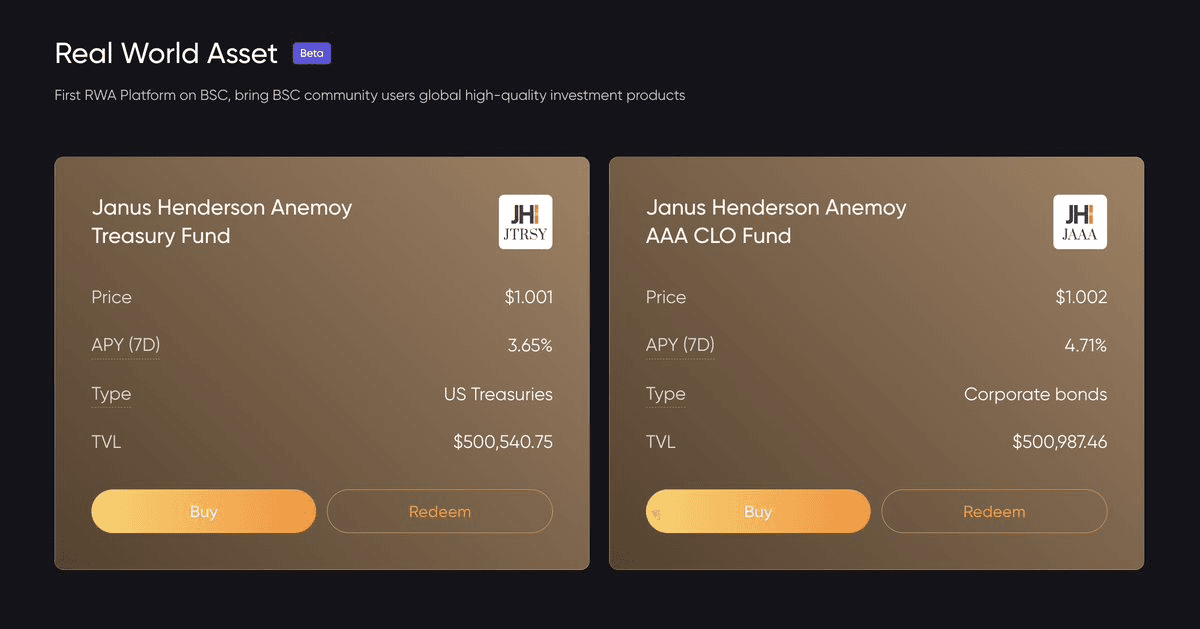Open the APY (7D) tooltip on AAA CLO Fund
Viewport: 1200px width, 629px height.
click(680, 345)
